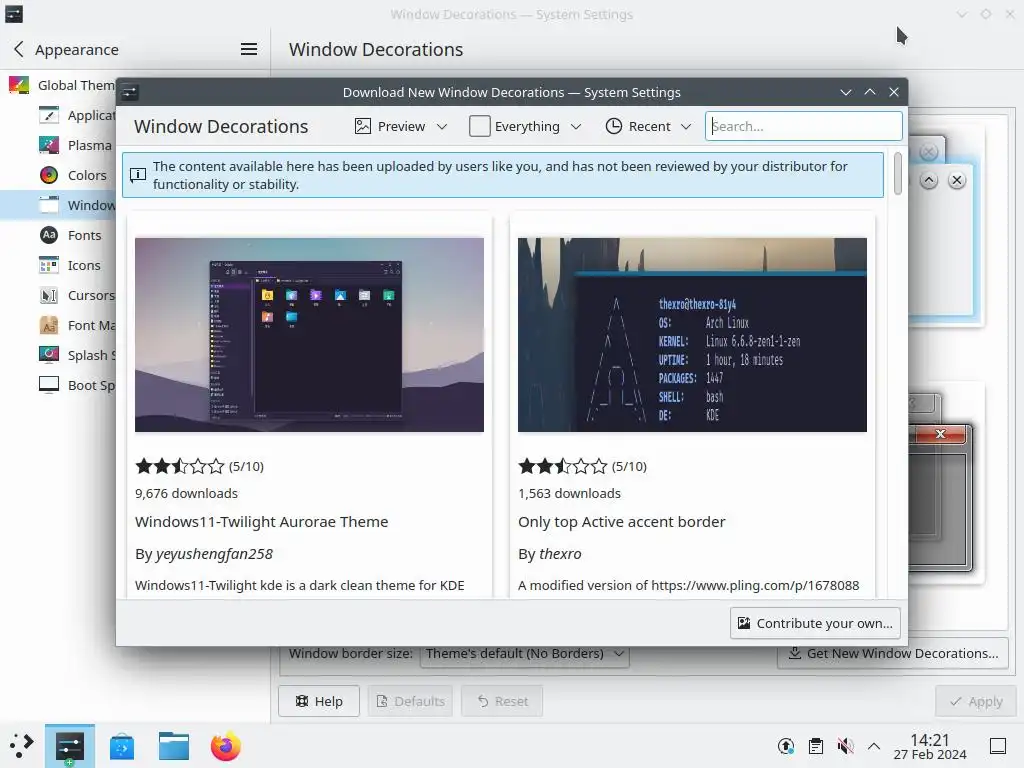This screenshot has height=768, width=1024.
Task: Open the Preview view mode dropdown
Action: pyautogui.click(x=401, y=126)
